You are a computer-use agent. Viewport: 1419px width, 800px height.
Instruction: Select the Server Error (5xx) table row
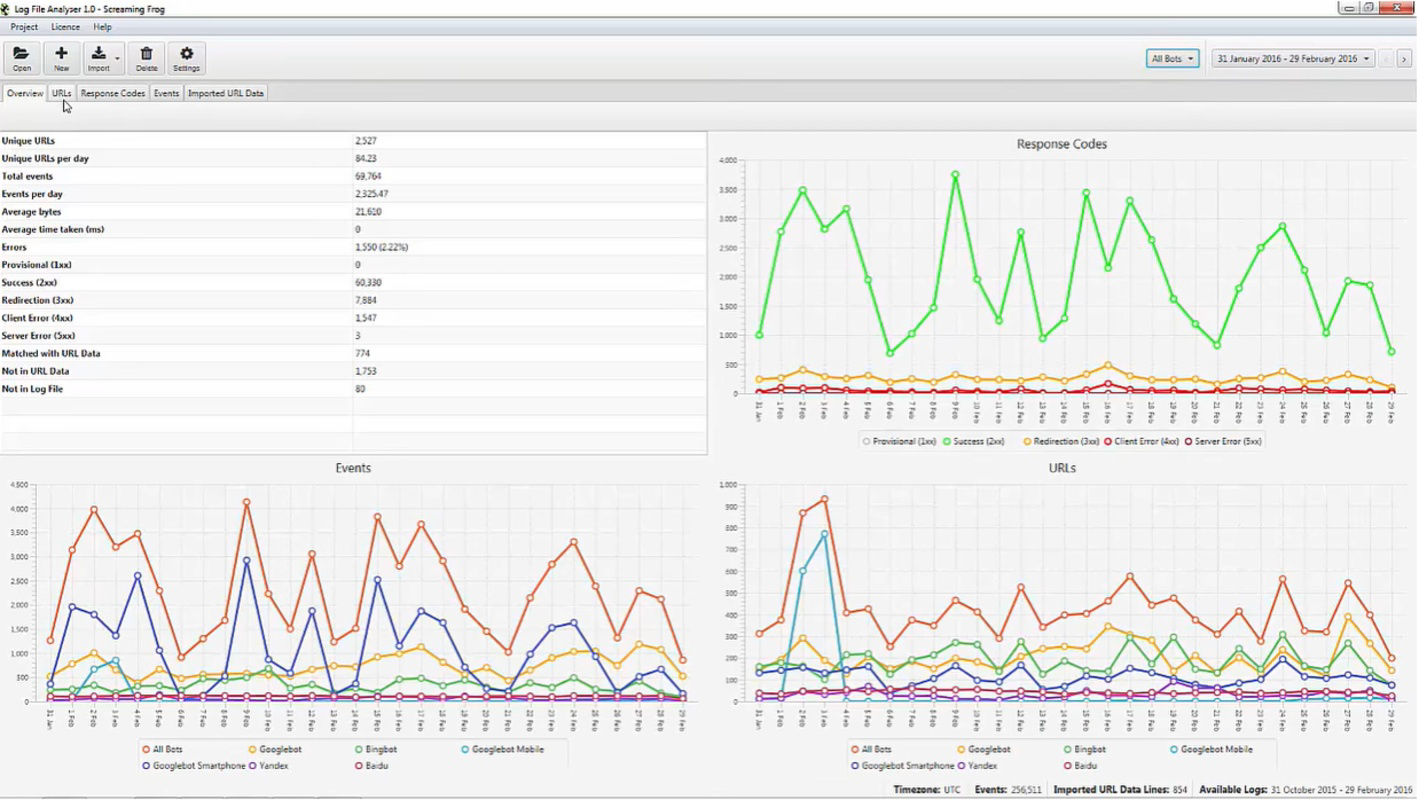pyautogui.click(x=353, y=336)
